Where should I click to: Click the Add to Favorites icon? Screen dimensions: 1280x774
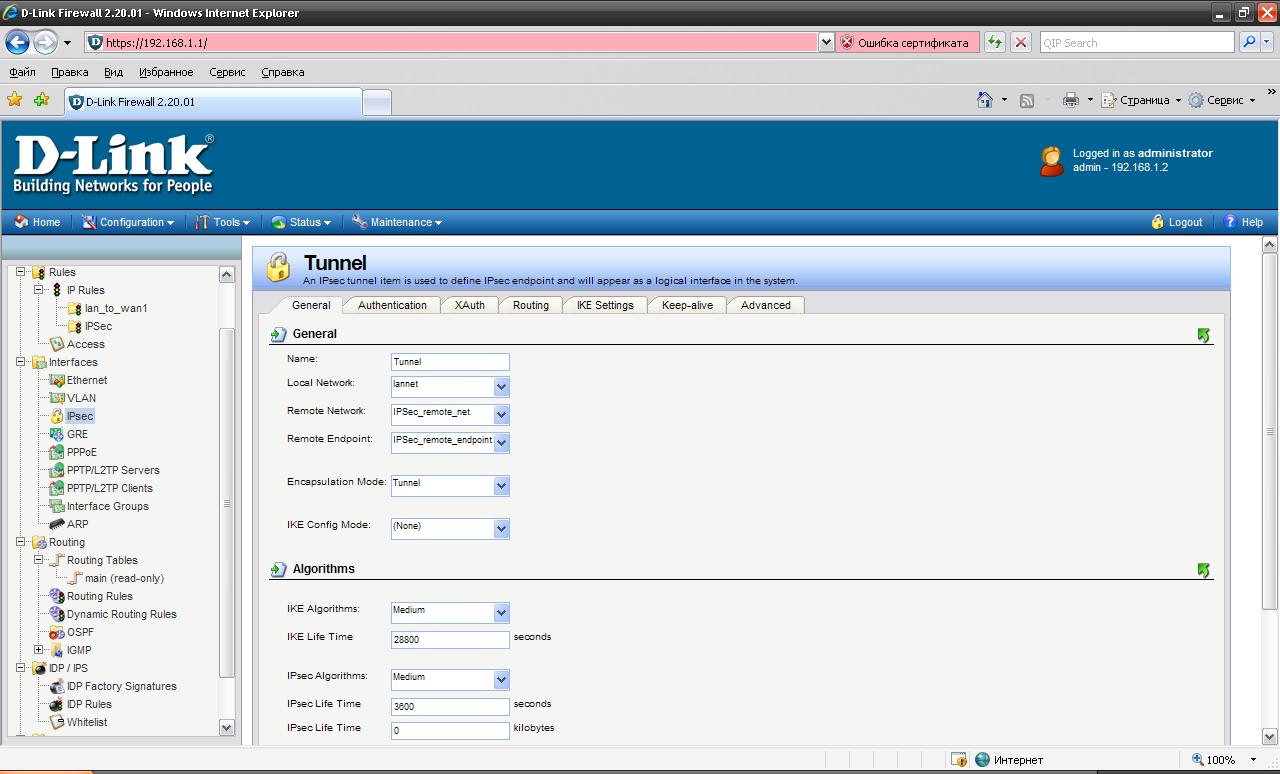pyautogui.click(x=41, y=100)
